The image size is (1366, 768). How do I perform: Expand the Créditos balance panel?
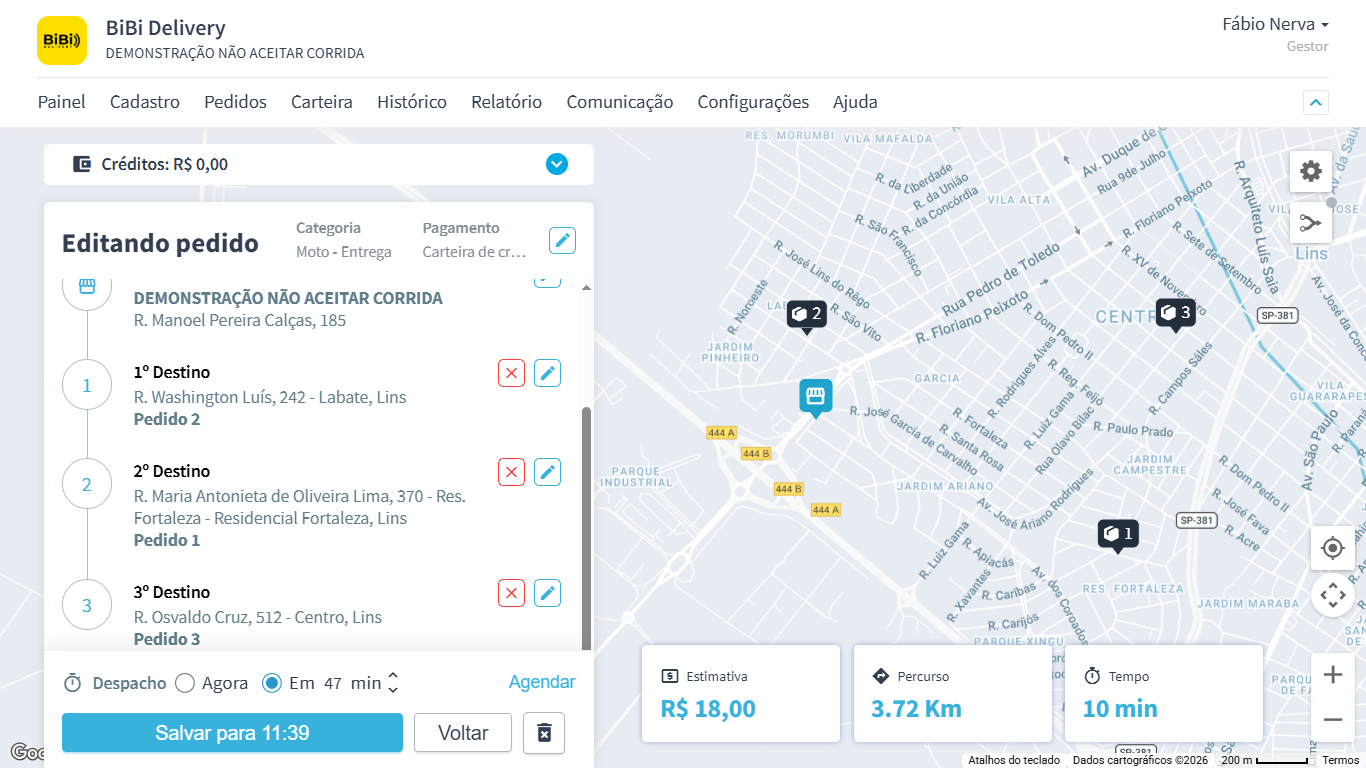point(557,164)
